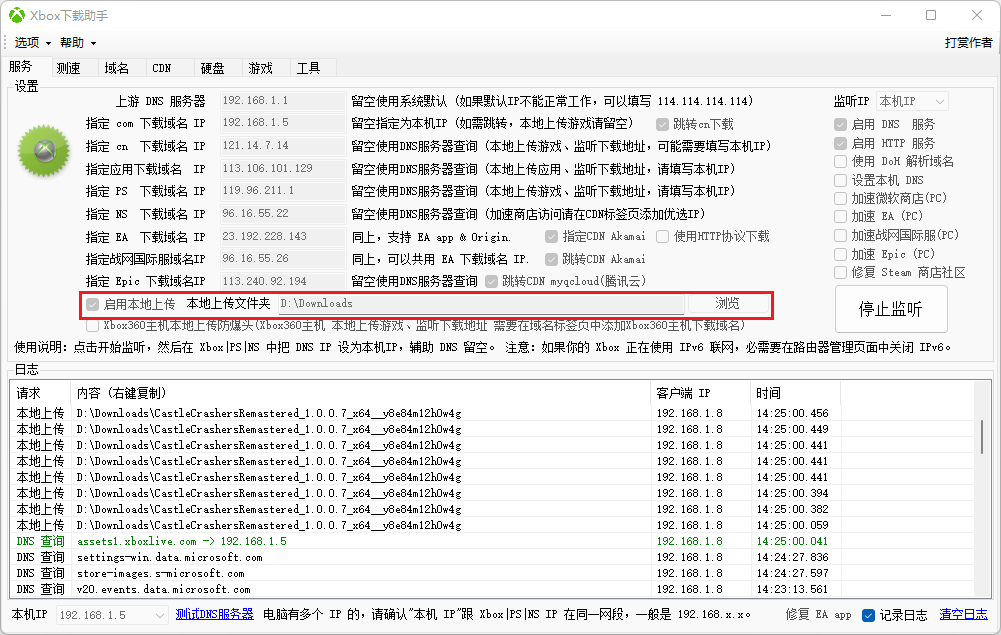This screenshot has height=635, width=1001.
Task: Open the 帮助 menu
Action: click(78, 43)
